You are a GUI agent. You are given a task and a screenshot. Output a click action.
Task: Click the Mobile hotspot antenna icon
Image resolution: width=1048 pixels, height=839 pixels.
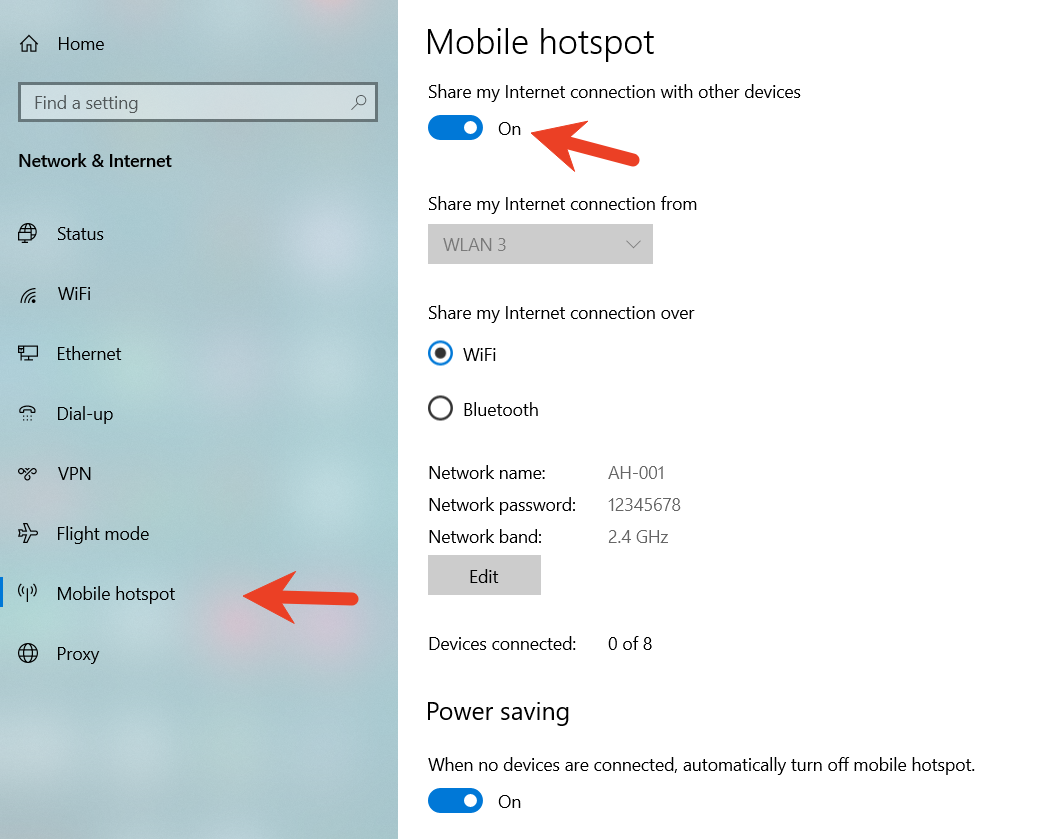[27, 592]
